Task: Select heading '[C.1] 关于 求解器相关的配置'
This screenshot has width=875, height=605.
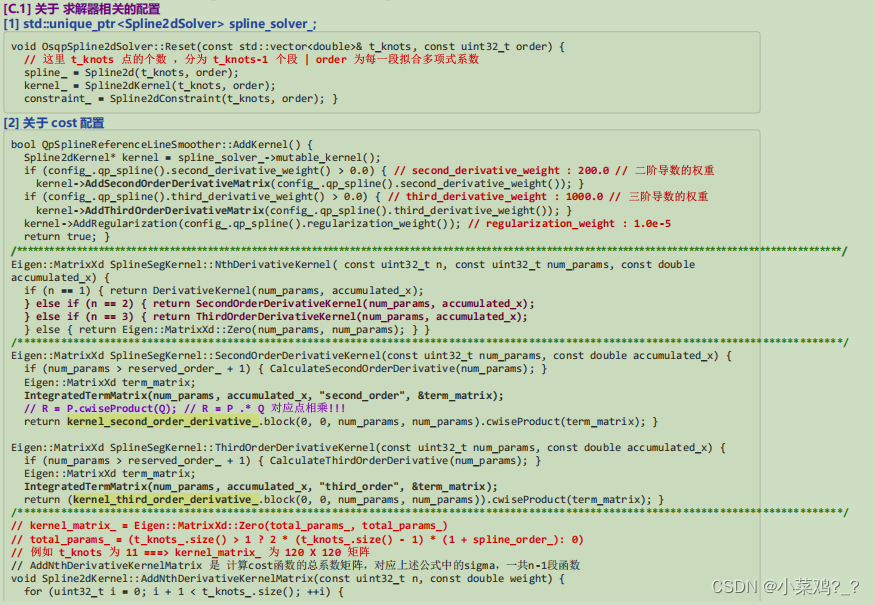Action: click(82, 9)
